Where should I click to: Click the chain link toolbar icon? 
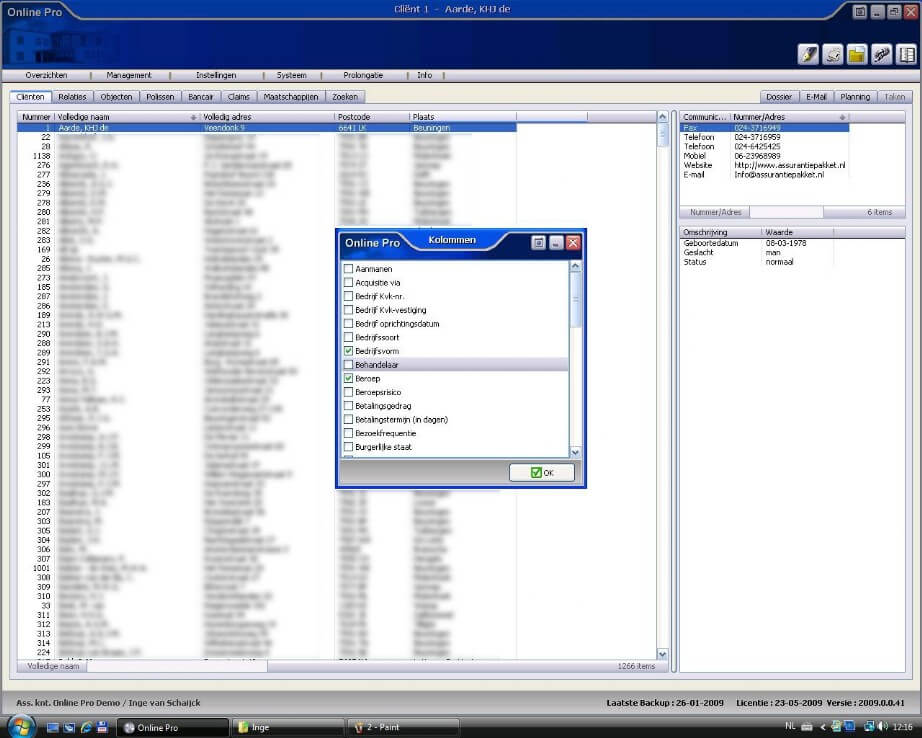pos(881,54)
